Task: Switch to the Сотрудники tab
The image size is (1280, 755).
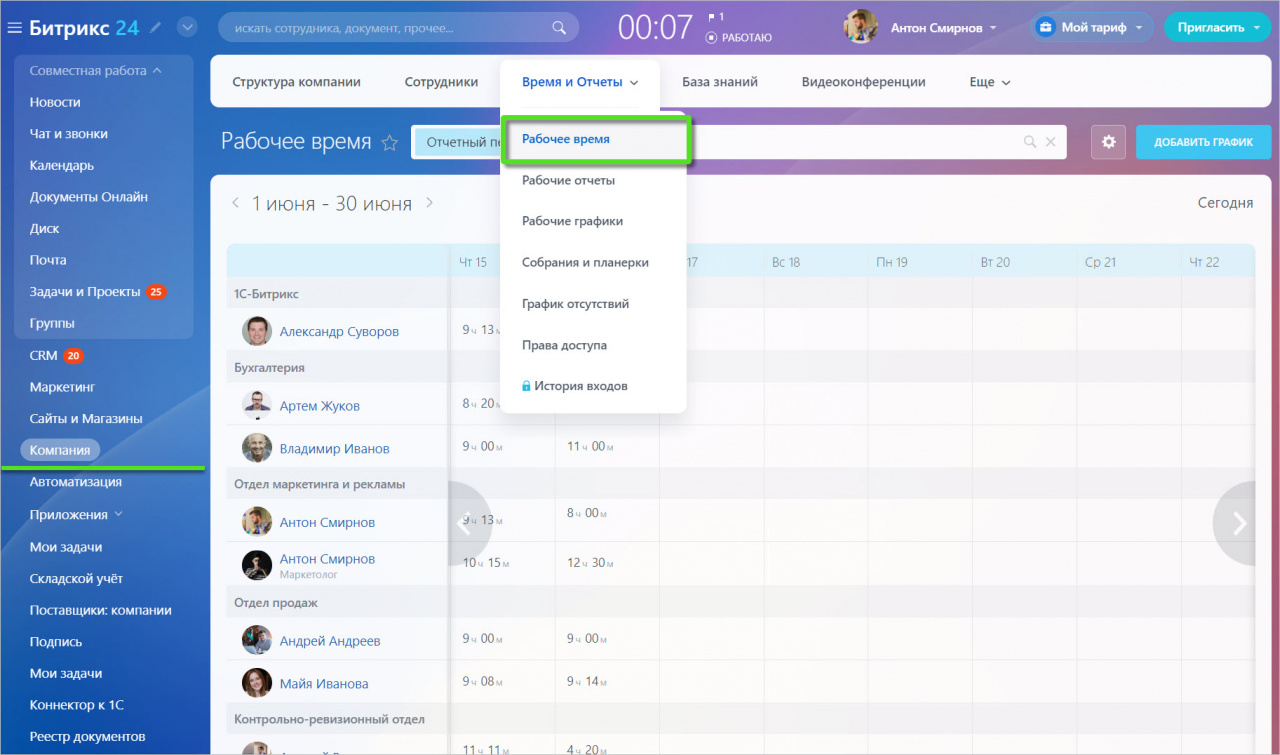Action: (441, 82)
